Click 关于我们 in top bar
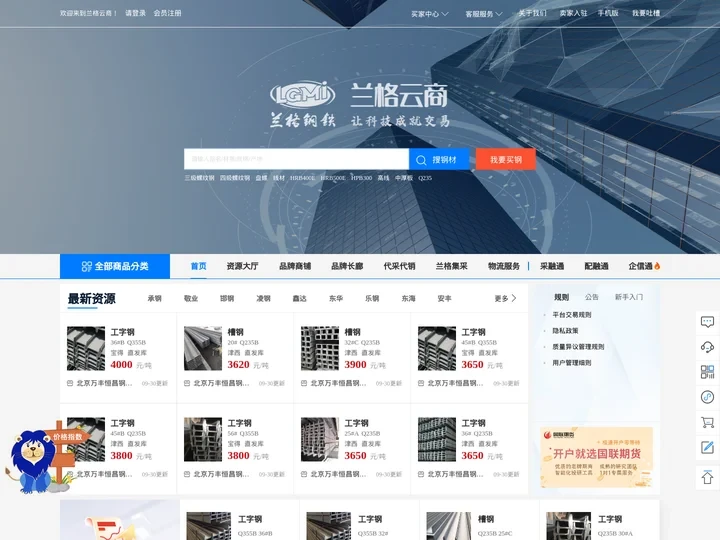The image size is (720, 540). tap(533, 13)
